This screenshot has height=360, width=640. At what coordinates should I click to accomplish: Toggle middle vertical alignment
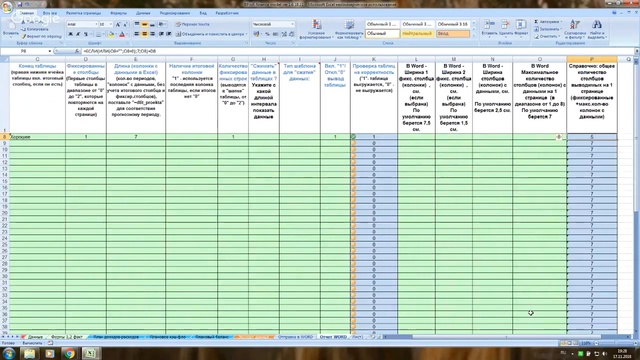point(144,24)
